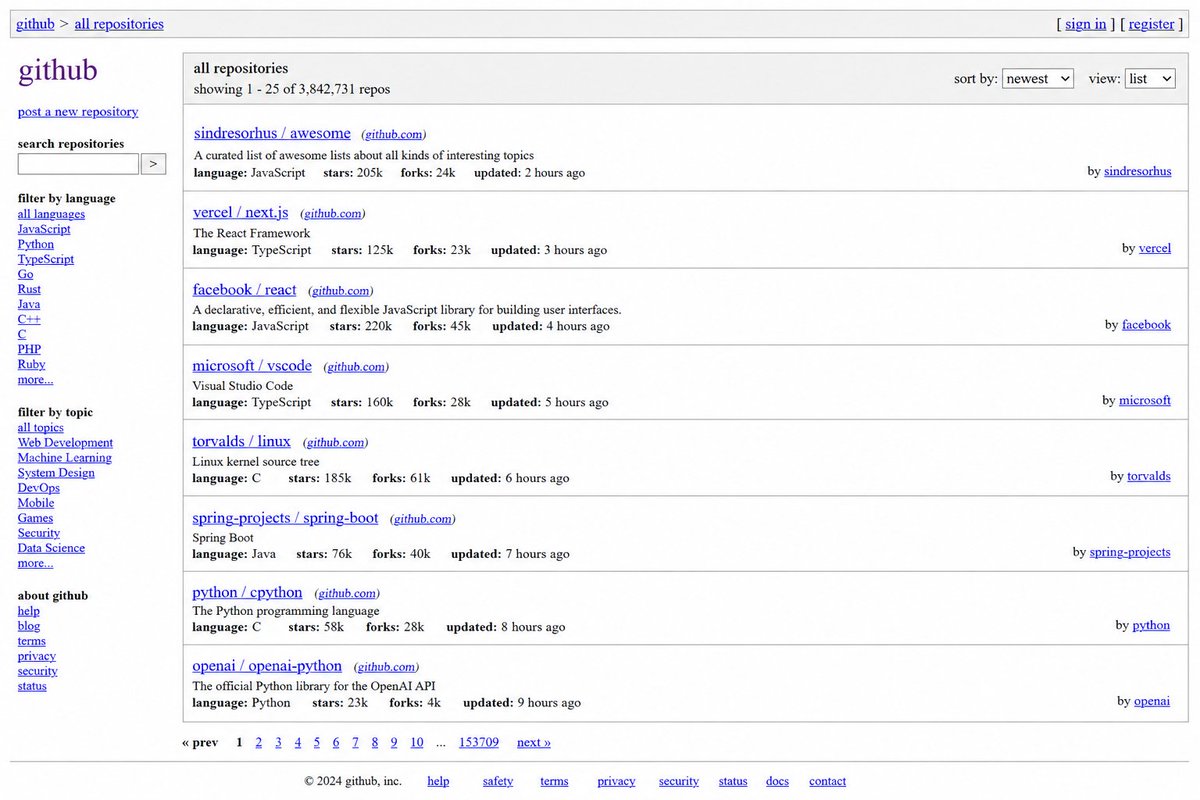Filter by Games topic

pyautogui.click(x=35, y=518)
